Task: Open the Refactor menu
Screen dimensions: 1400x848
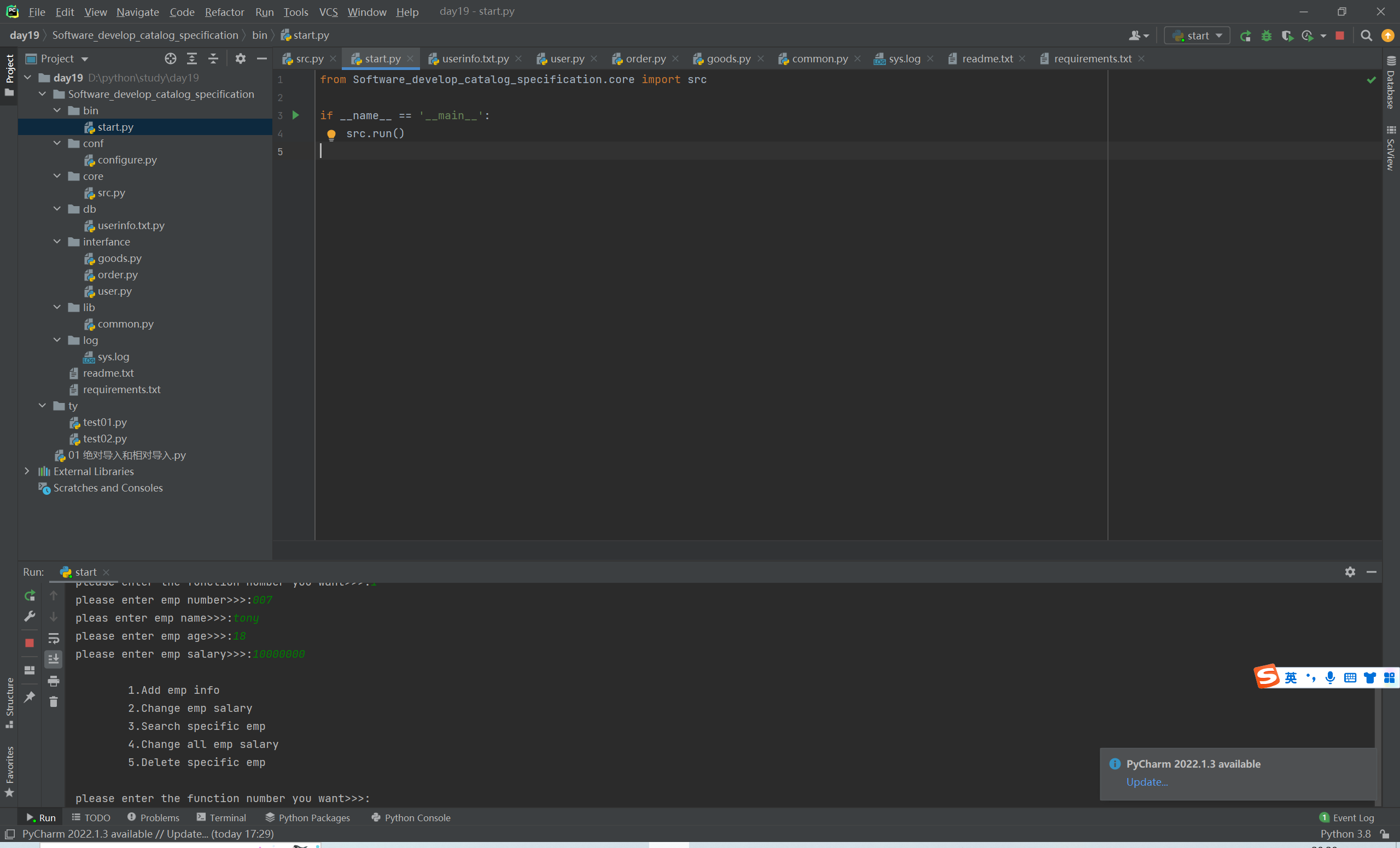Action: (224, 11)
